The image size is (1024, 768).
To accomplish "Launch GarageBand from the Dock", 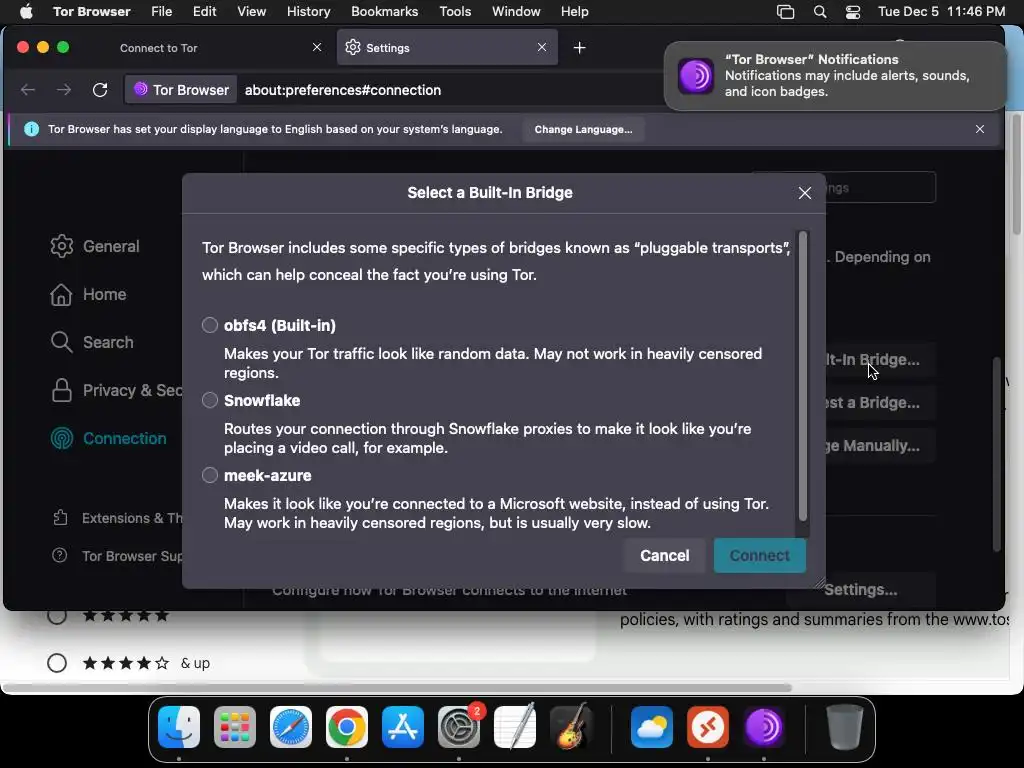I will (571, 727).
